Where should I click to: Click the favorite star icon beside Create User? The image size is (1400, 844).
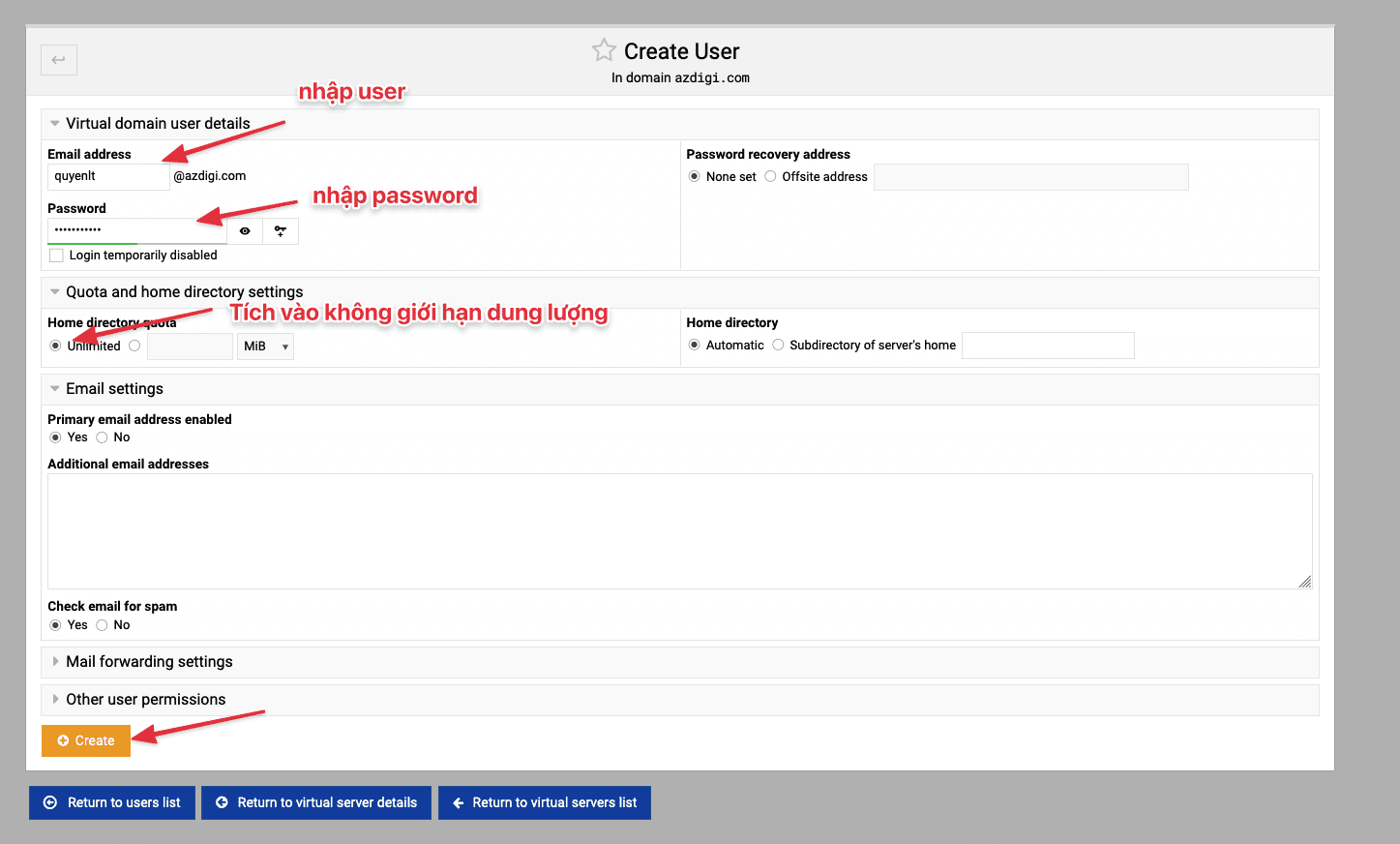pyautogui.click(x=604, y=50)
